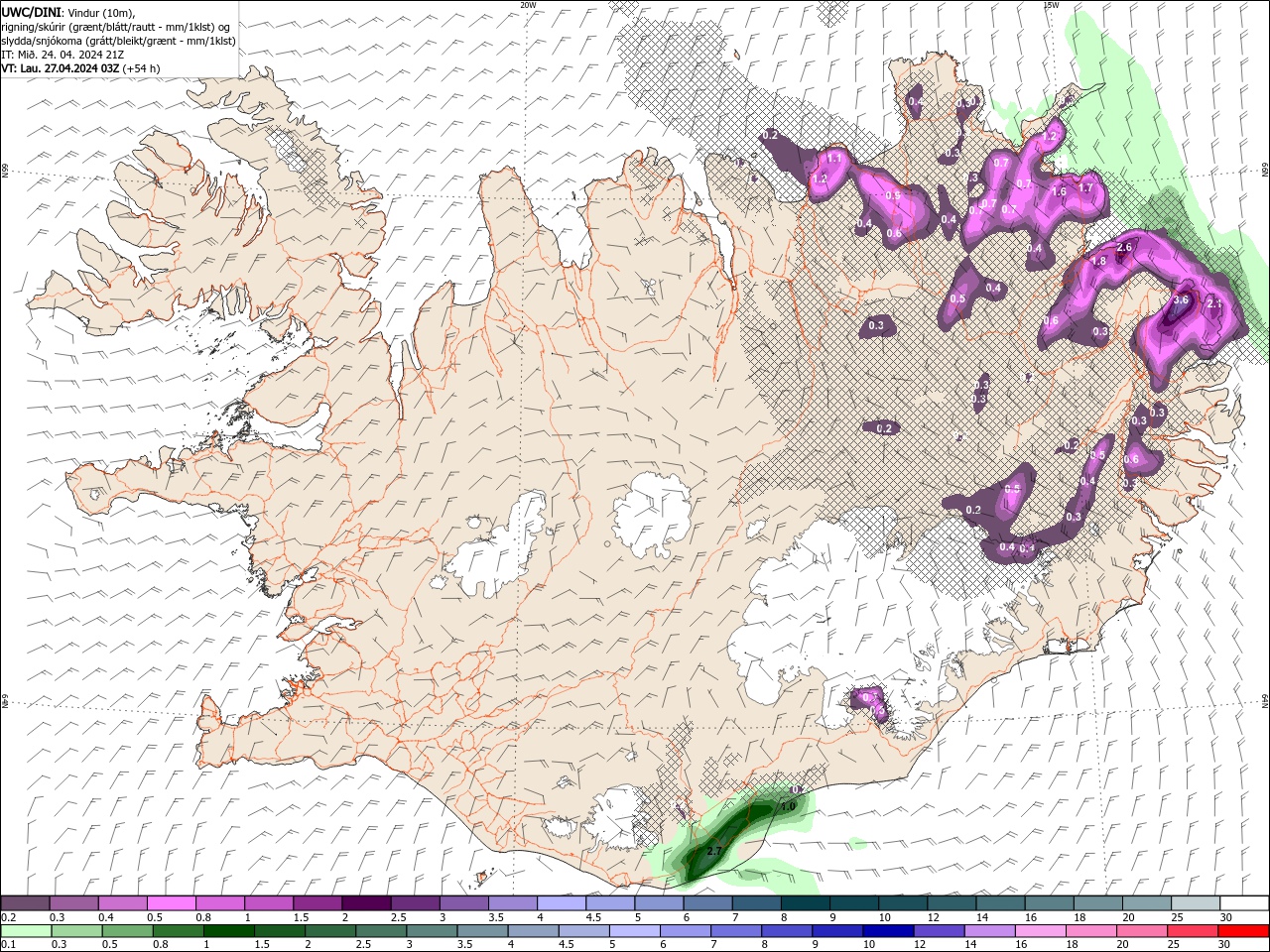Click the 1.8 snowfall value on the map
Screen dimensions: 1270x952
1098,262
